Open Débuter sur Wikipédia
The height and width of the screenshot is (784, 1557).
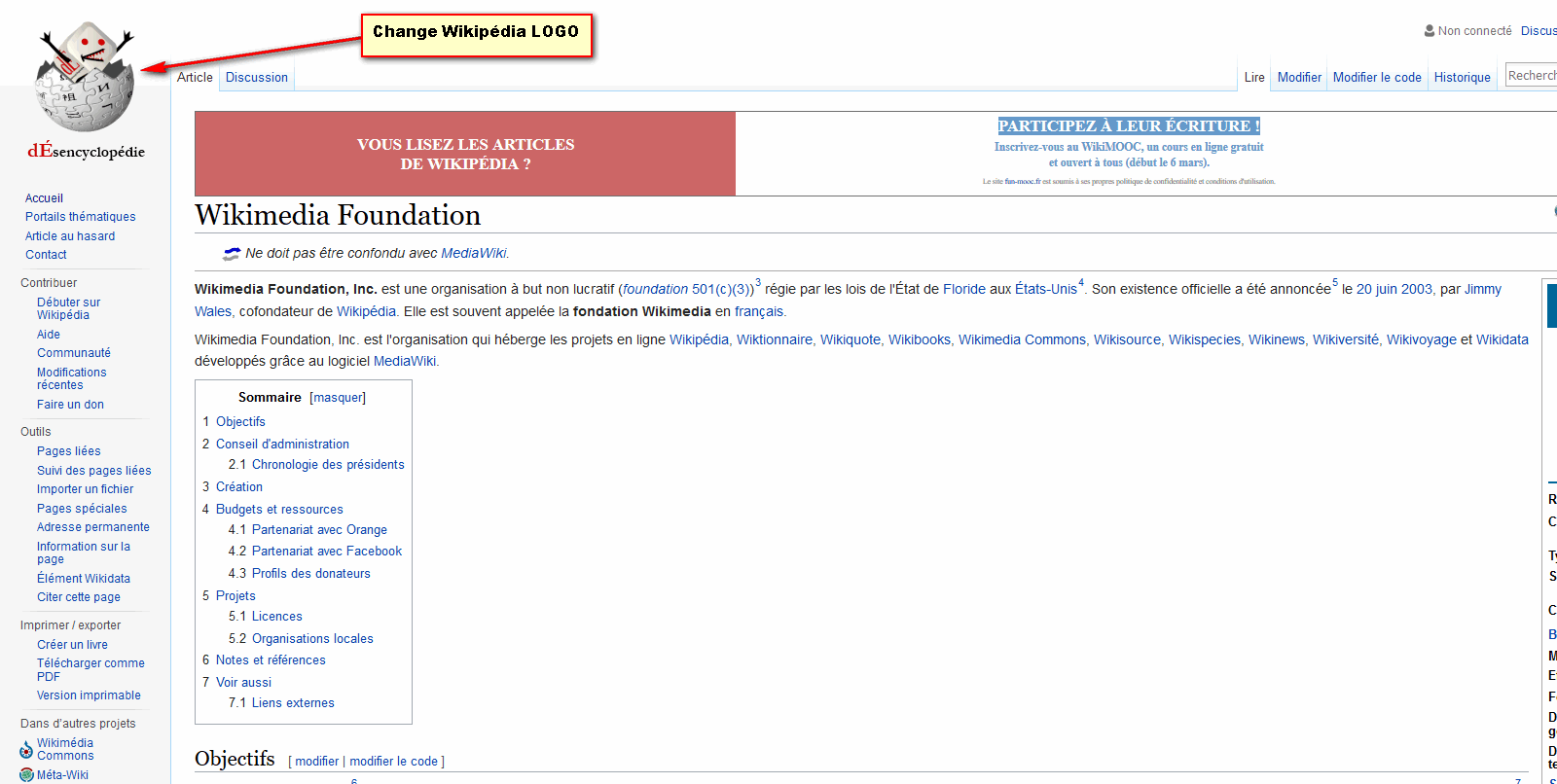click(68, 308)
